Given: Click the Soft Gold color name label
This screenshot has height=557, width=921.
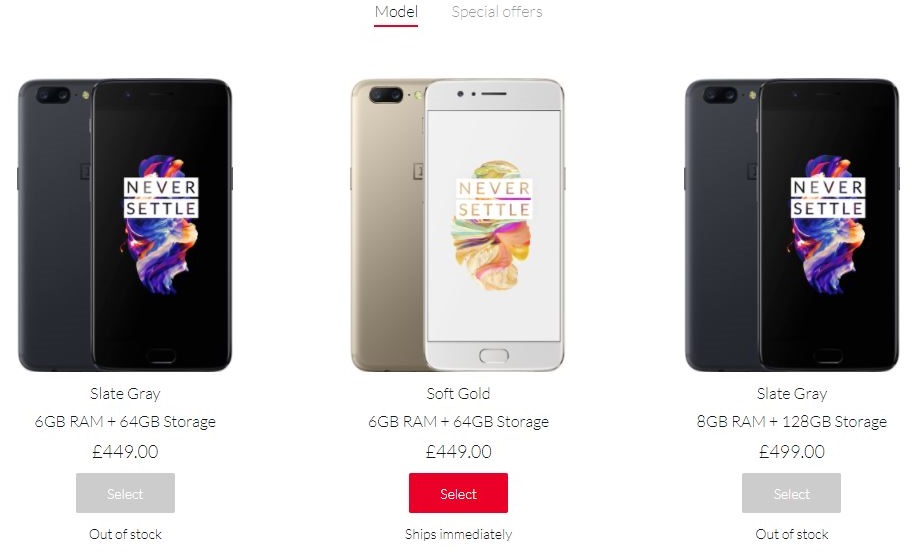Looking at the screenshot, I should click(x=458, y=394).
